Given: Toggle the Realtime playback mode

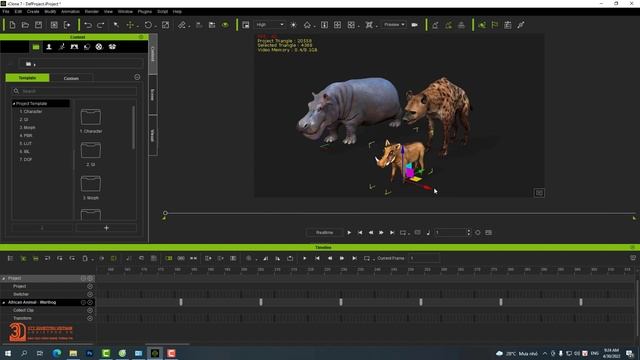Looking at the screenshot, I should pyautogui.click(x=324, y=233).
